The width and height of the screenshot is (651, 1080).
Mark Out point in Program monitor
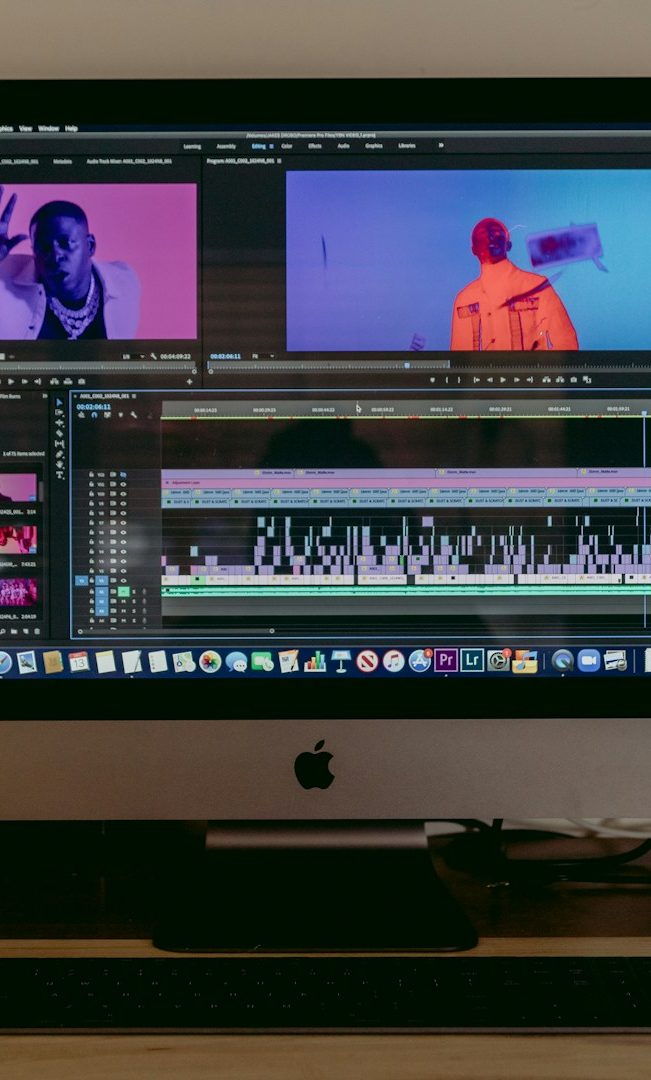click(x=459, y=380)
